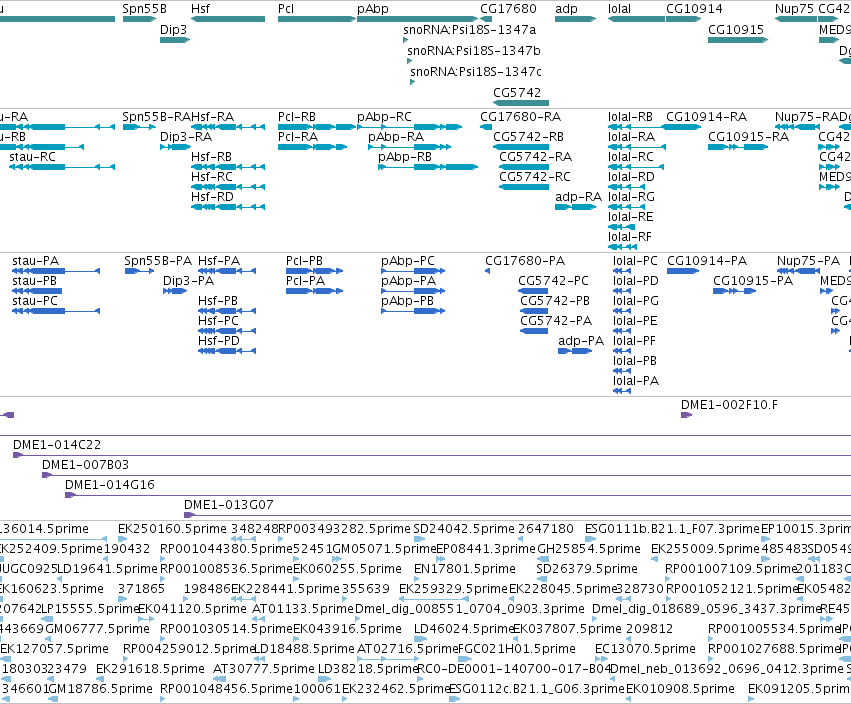Select the Hsf-RB transcript label
The width and height of the screenshot is (851, 704).
(x=211, y=157)
